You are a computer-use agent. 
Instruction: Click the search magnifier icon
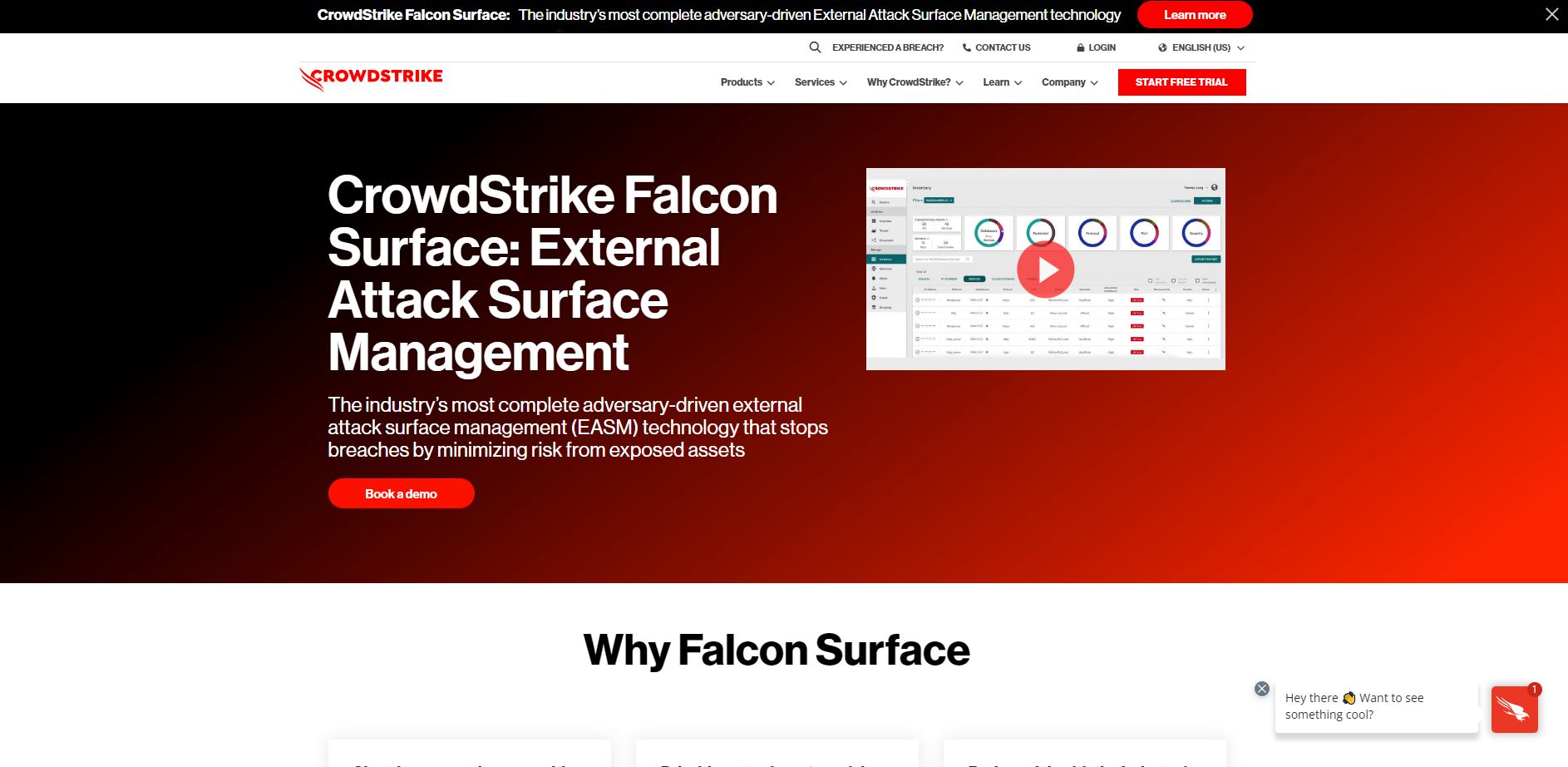coord(815,47)
